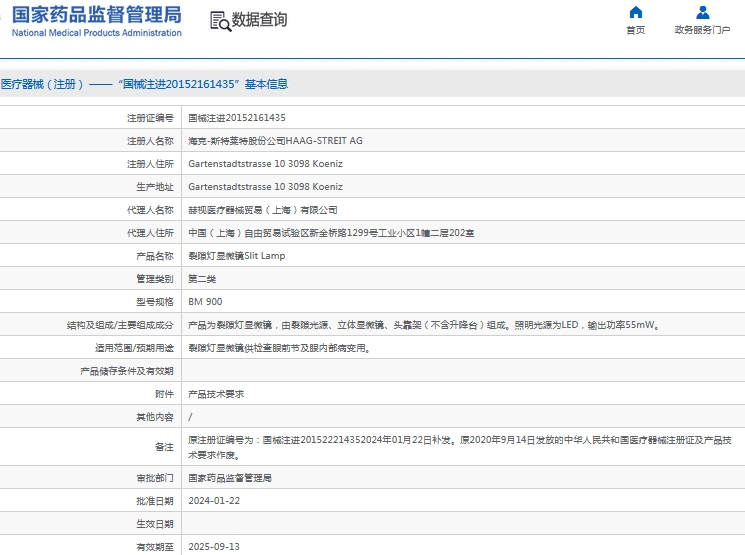Select product name Slit Lamp value
Screen dimensions: 745x555
(237, 256)
